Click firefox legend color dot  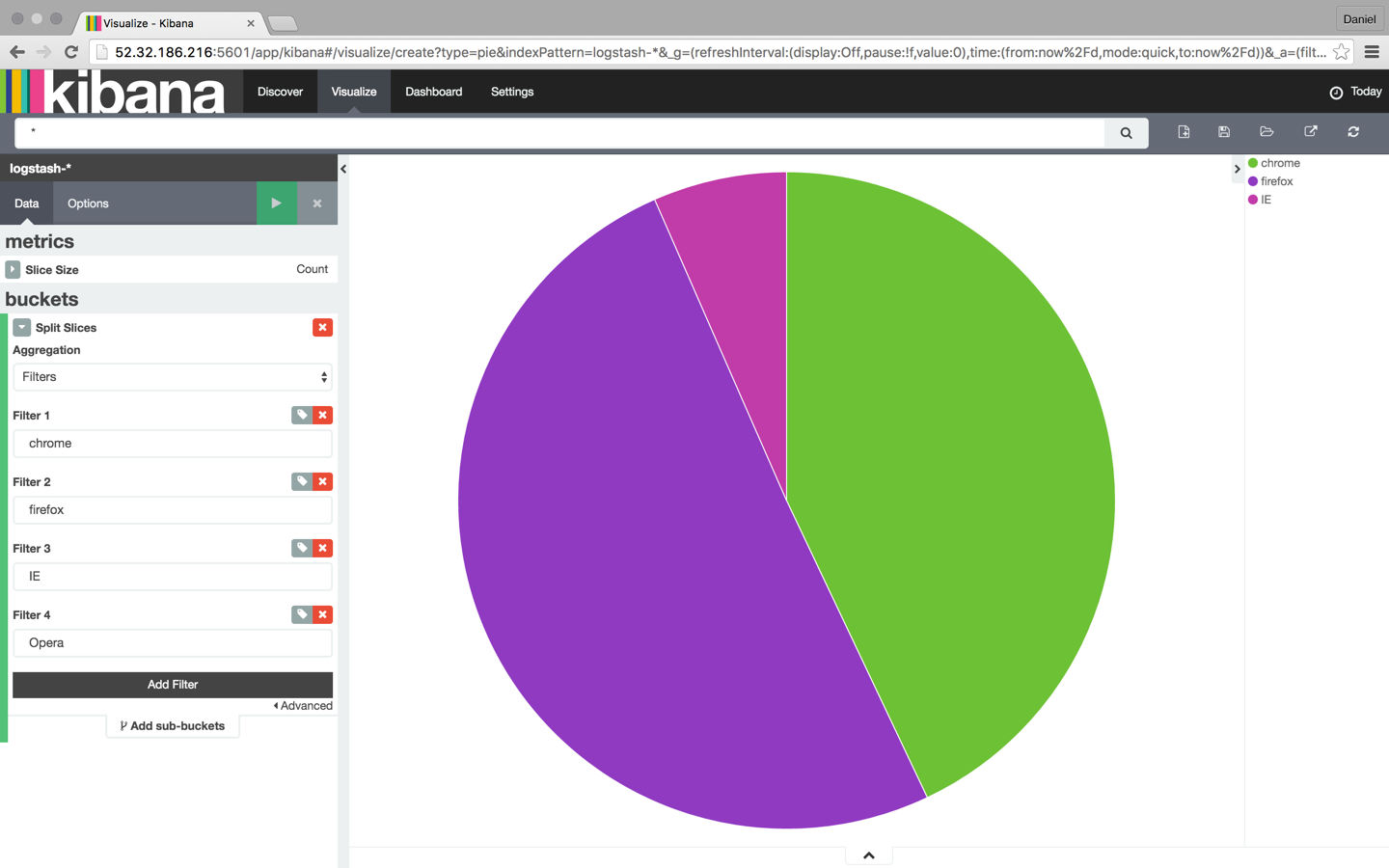[x=1253, y=181]
